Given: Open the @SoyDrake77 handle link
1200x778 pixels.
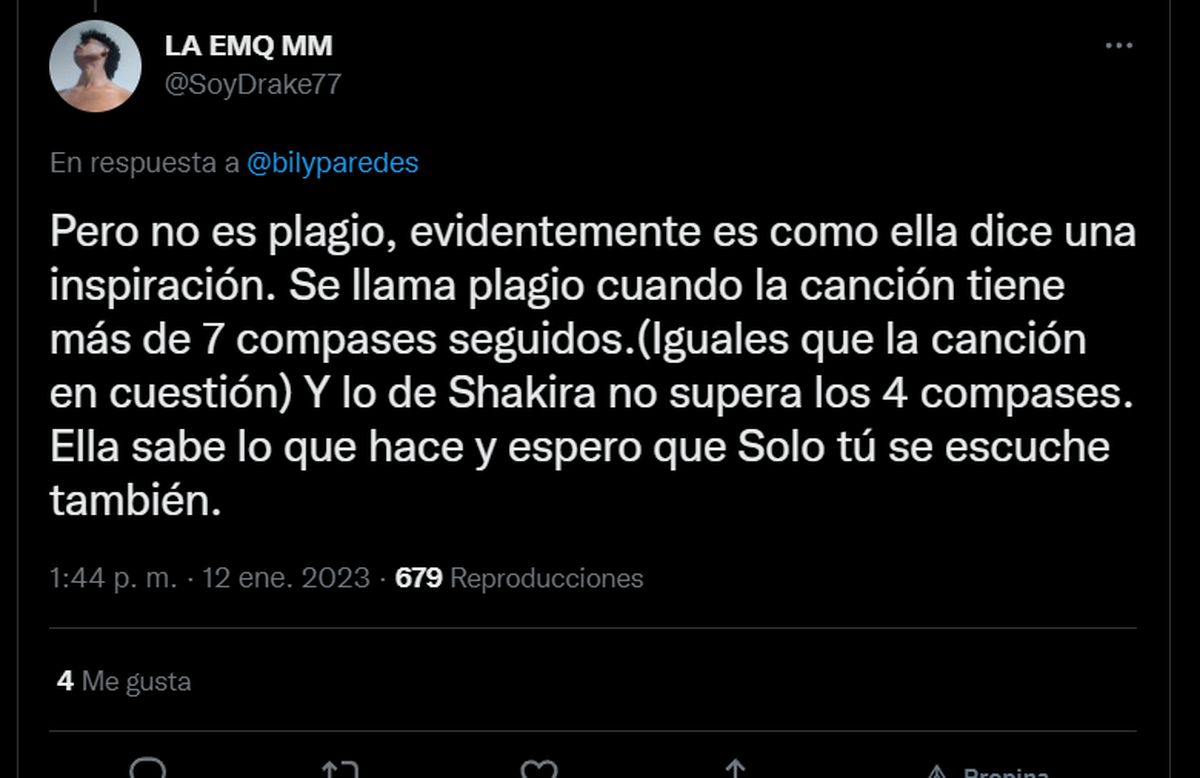Looking at the screenshot, I should 253,84.
